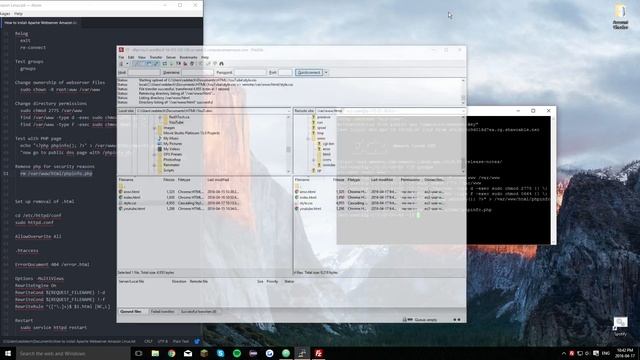Image resolution: width=640 pixels, height=360 pixels.
Task: Open Spotify from the taskbar
Action: point(237,353)
